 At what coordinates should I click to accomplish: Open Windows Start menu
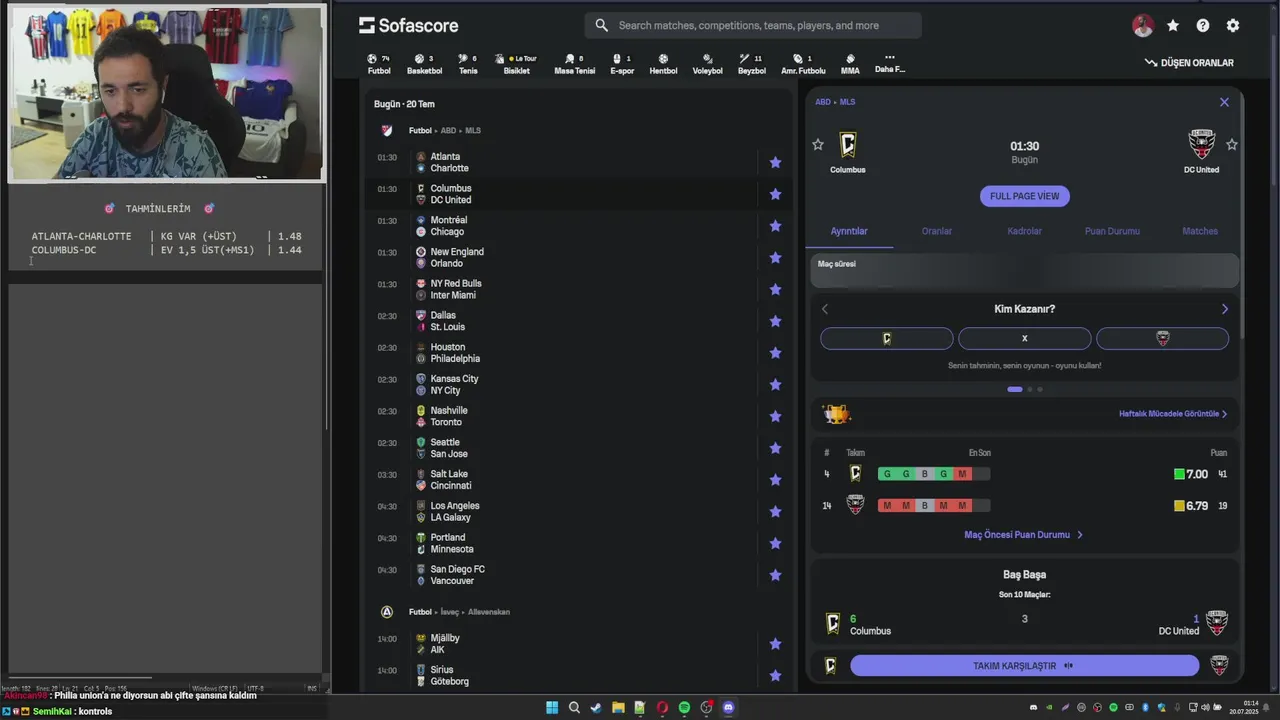pyautogui.click(x=552, y=707)
